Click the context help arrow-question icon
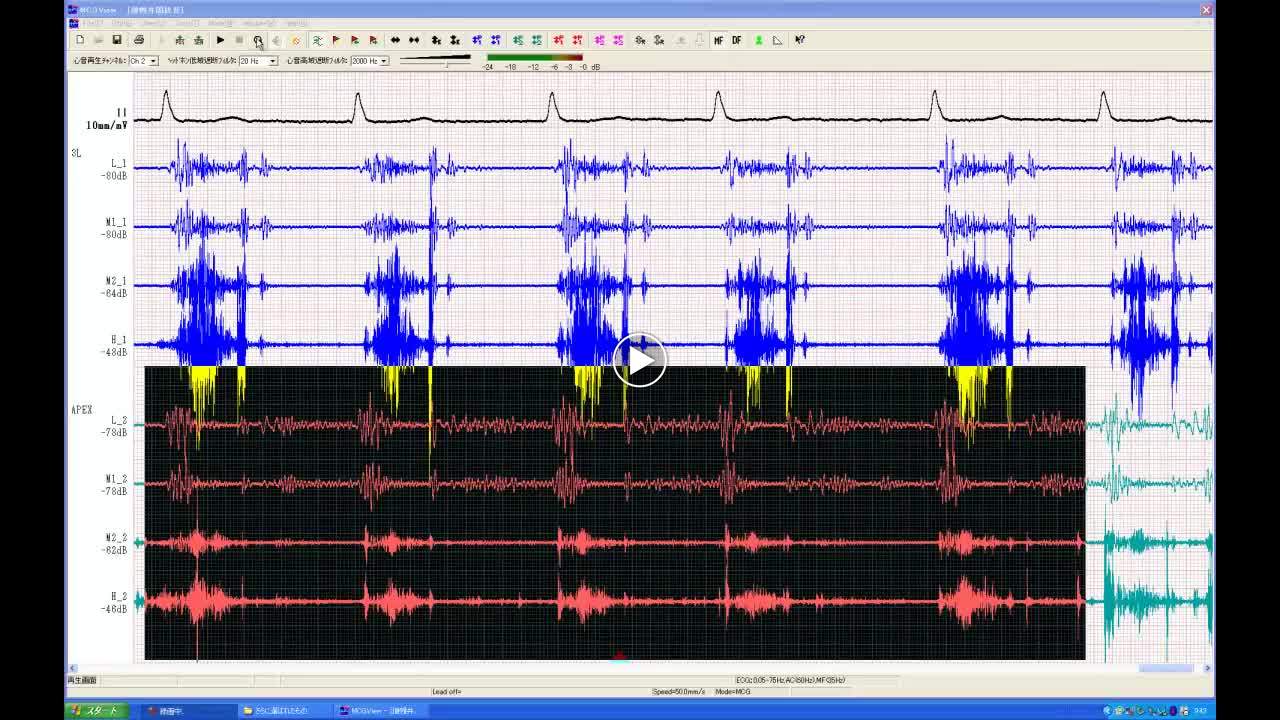This screenshot has height=720, width=1280. [x=800, y=40]
